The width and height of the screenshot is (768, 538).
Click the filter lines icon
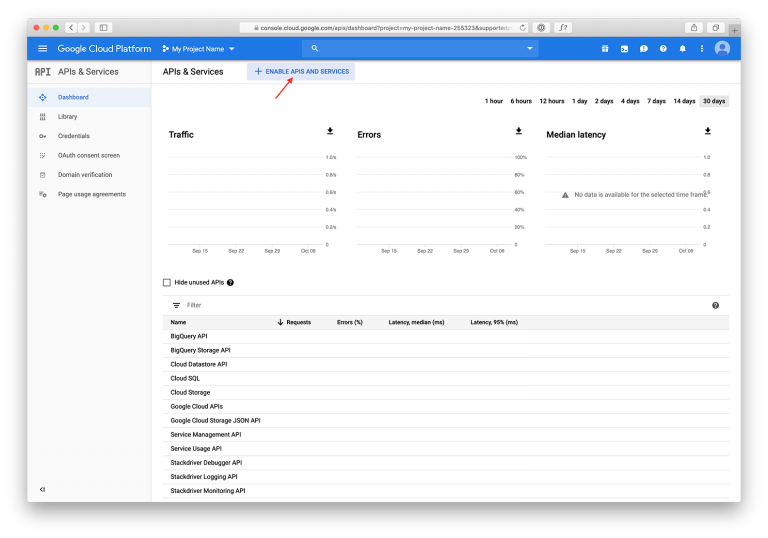pyautogui.click(x=176, y=305)
